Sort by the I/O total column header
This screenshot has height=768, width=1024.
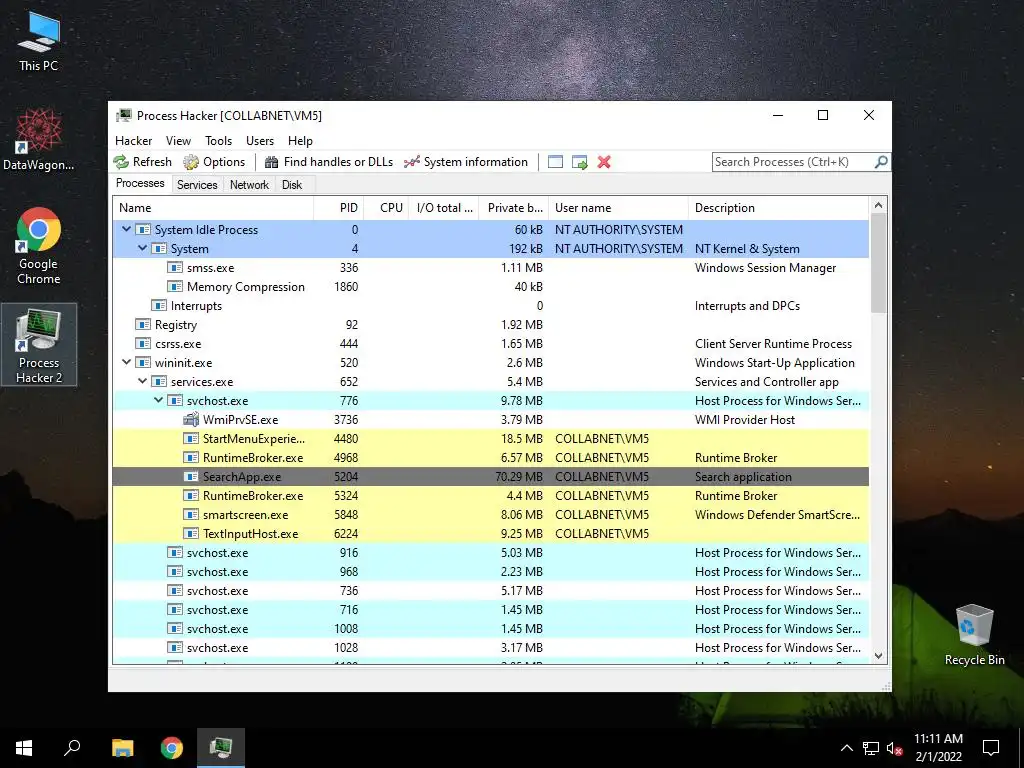pos(443,208)
